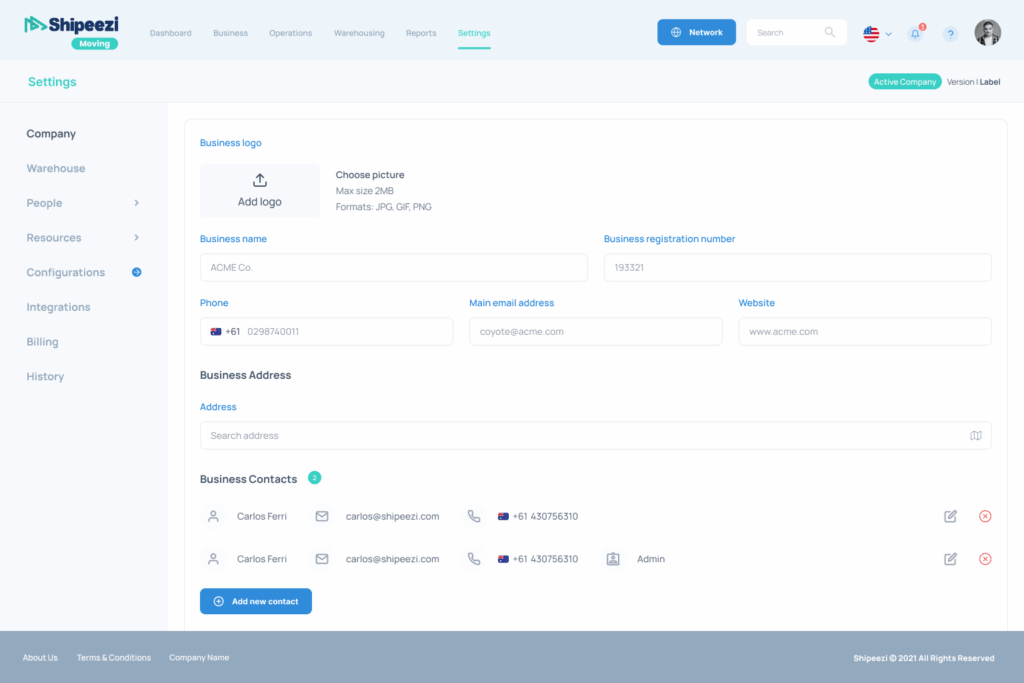Delete the first Carlos Ferri contact
The height and width of the screenshot is (683, 1024).
[985, 516]
